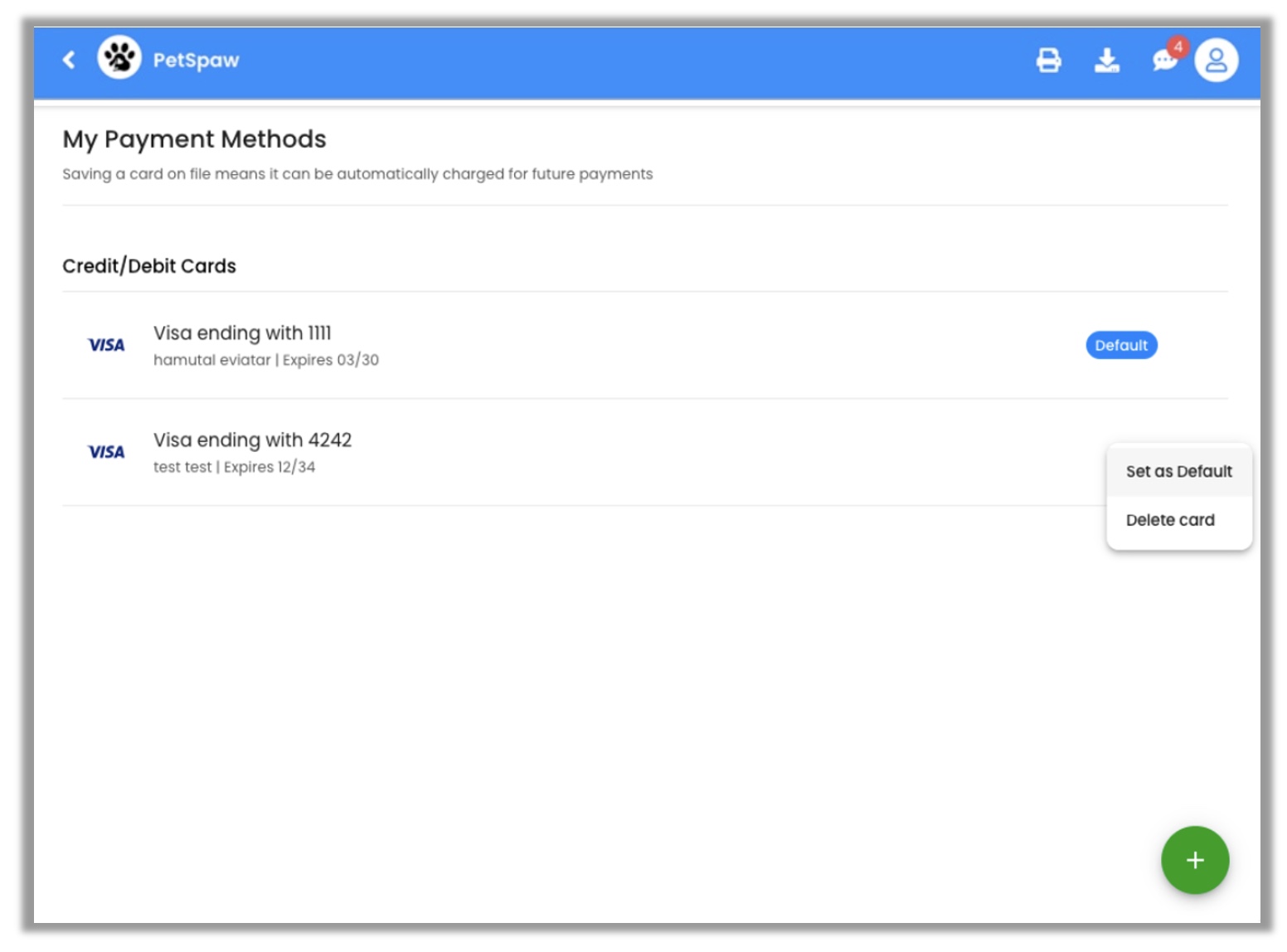Click the Visa logo for card 1111
Image resolution: width=1287 pixels, height=952 pixels.
point(106,345)
